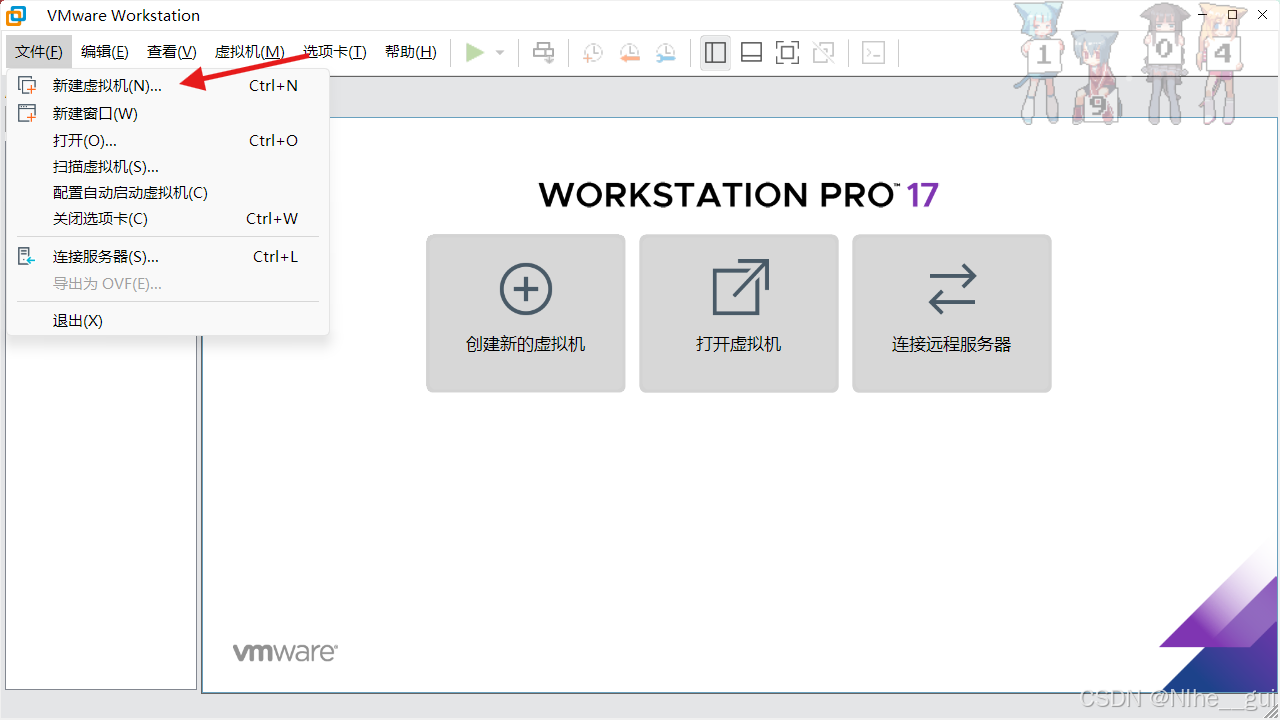Image resolution: width=1280 pixels, height=720 pixels.
Task: Click the green Power On play icon
Action: tap(475, 53)
